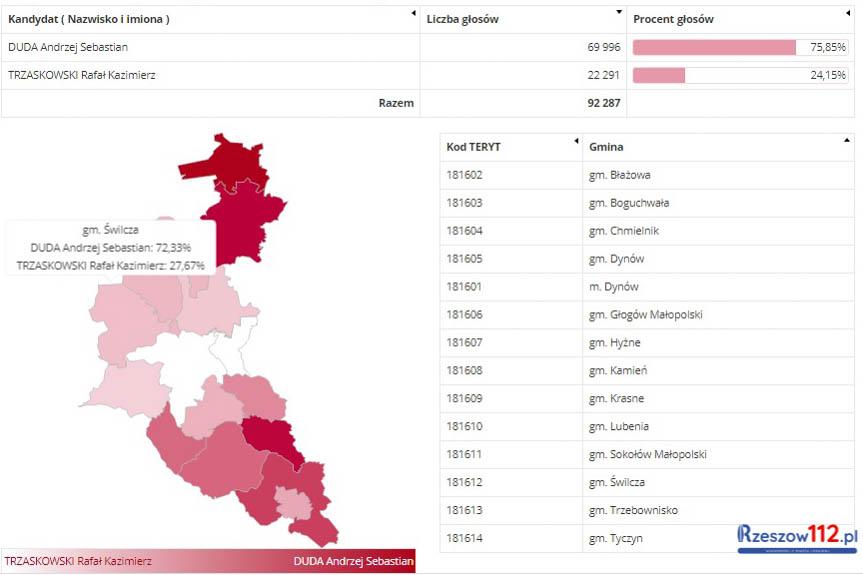Open the Rzeszow112.pl logo
863x575 pixels.
click(797, 537)
